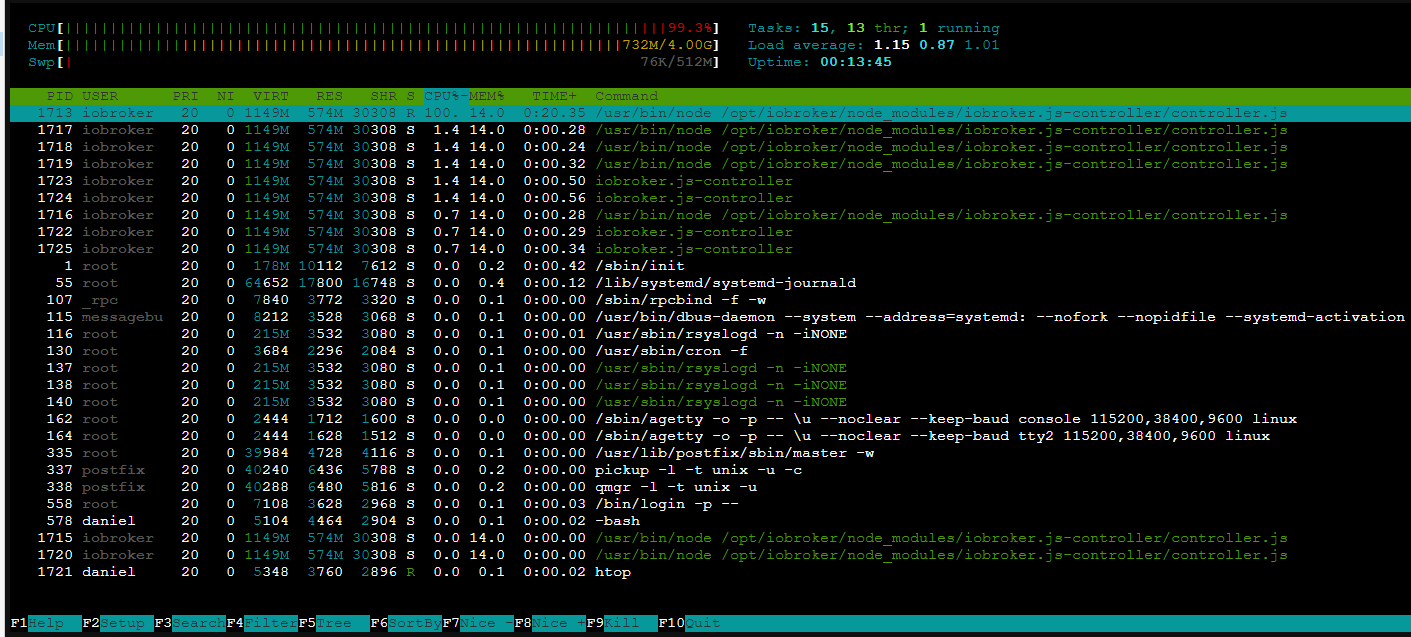The height and width of the screenshot is (637, 1411).
Task: Toggle F5 Tree view
Action: coord(334,623)
